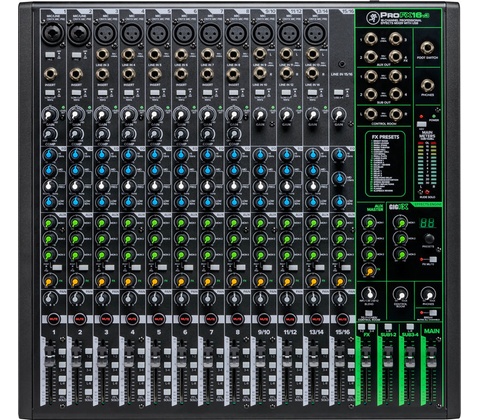This screenshot has width=480, height=420.
Task: Click the channel 3 XLR mic input
Action: point(105,34)
